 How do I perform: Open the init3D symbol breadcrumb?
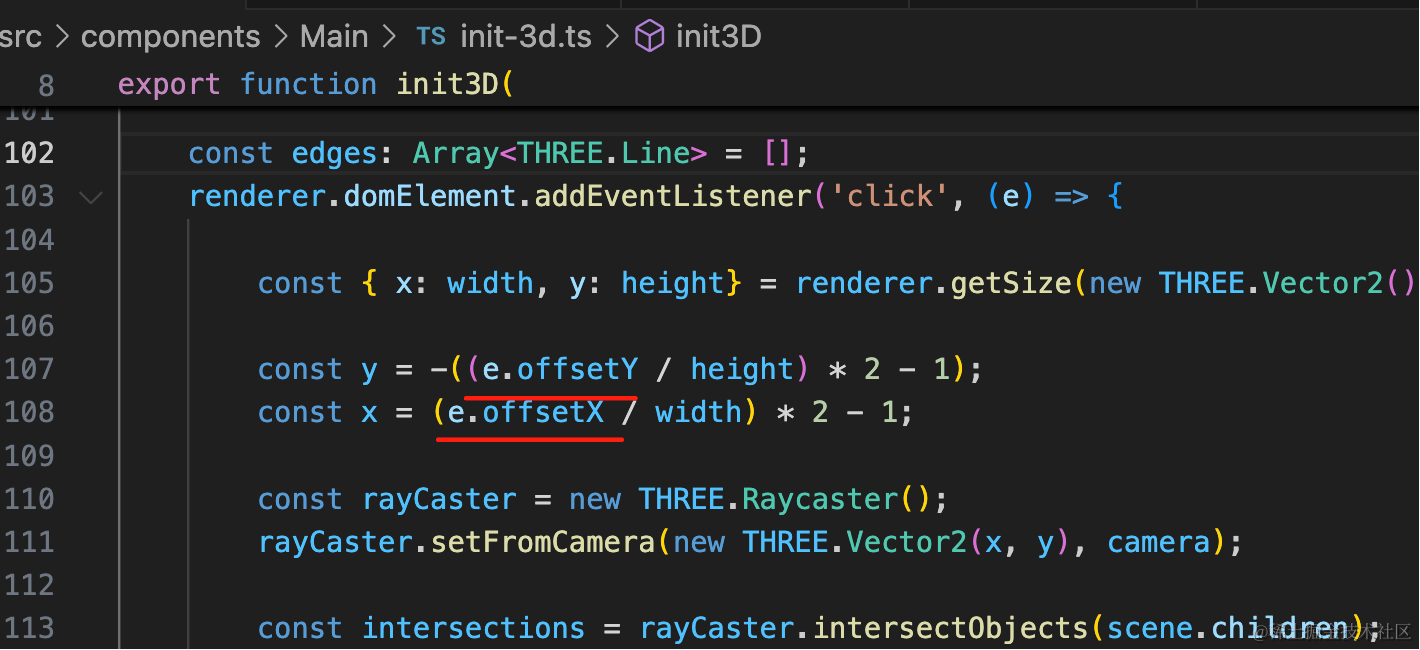719,37
